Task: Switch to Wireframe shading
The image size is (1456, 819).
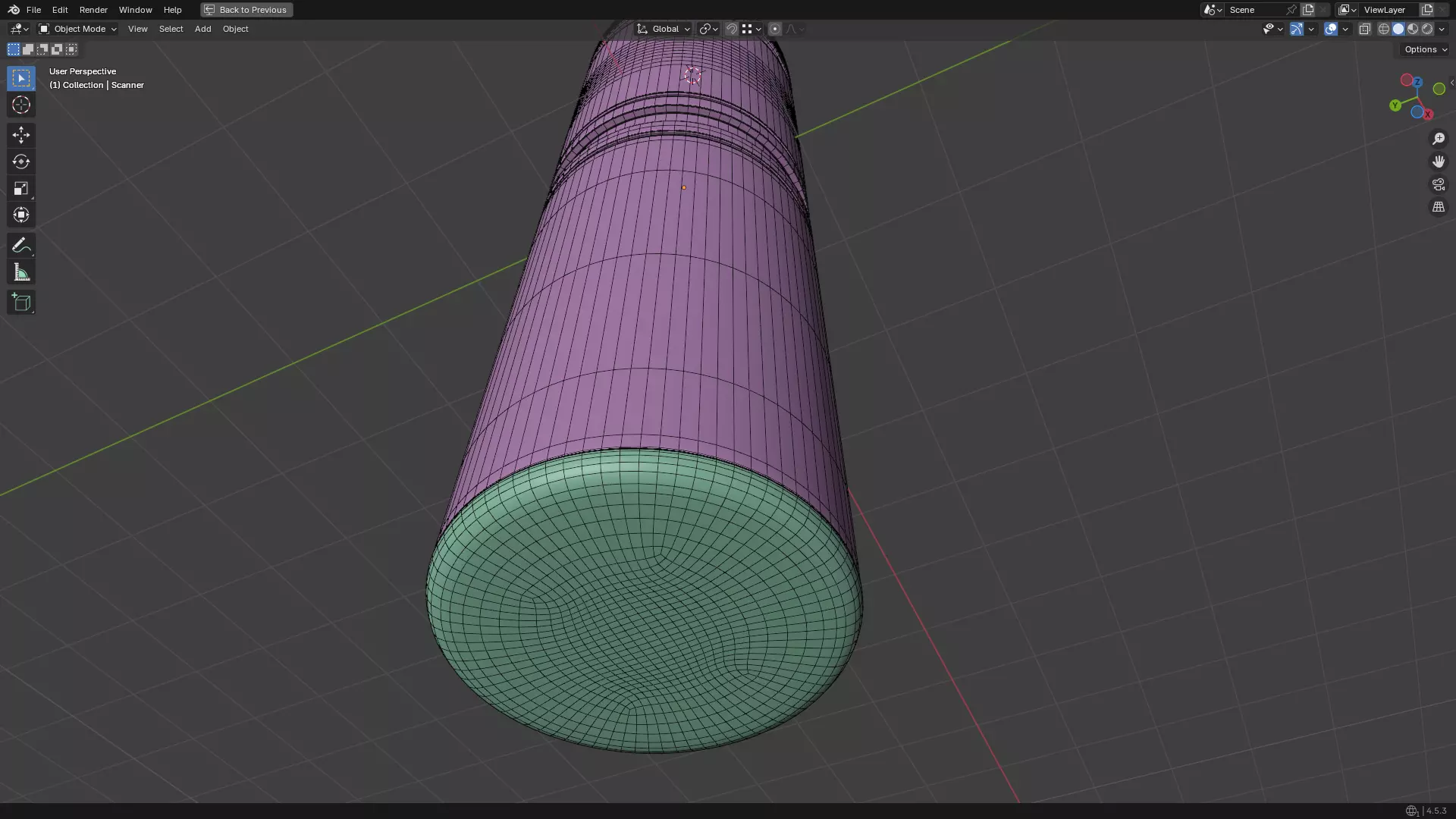Action: tap(1384, 29)
